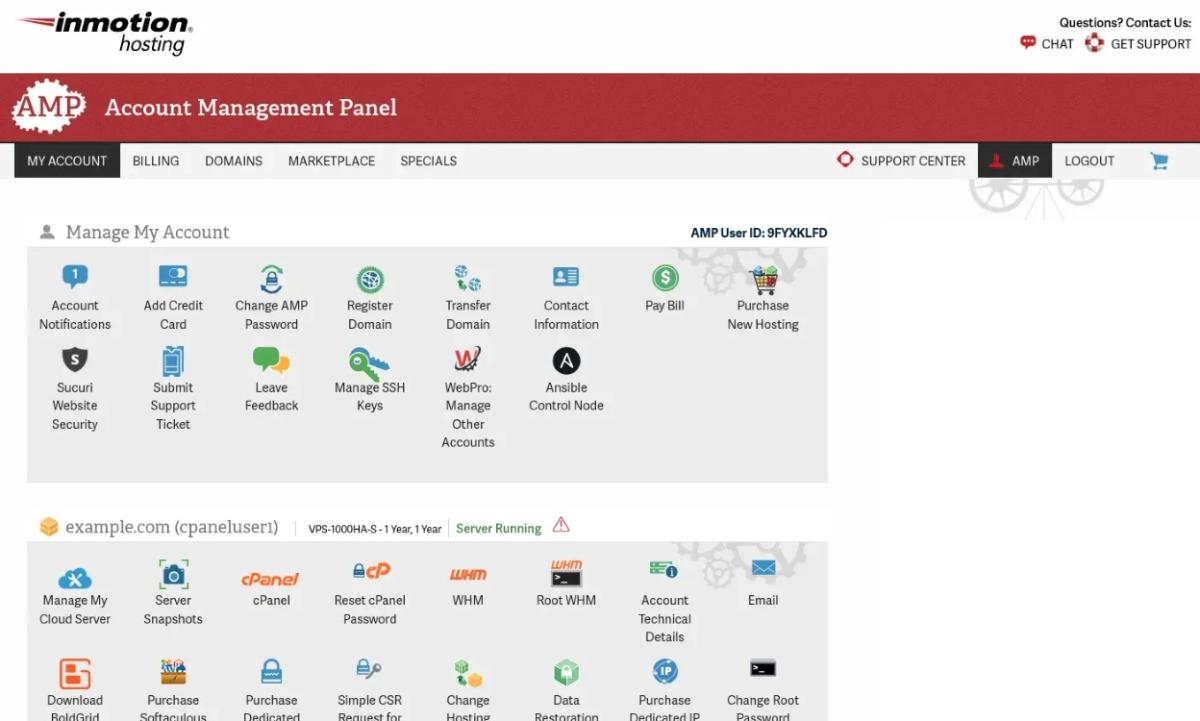Select the Register Domain globe icon
Image resolution: width=1200 pixels, height=721 pixels.
[x=370, y=279]
